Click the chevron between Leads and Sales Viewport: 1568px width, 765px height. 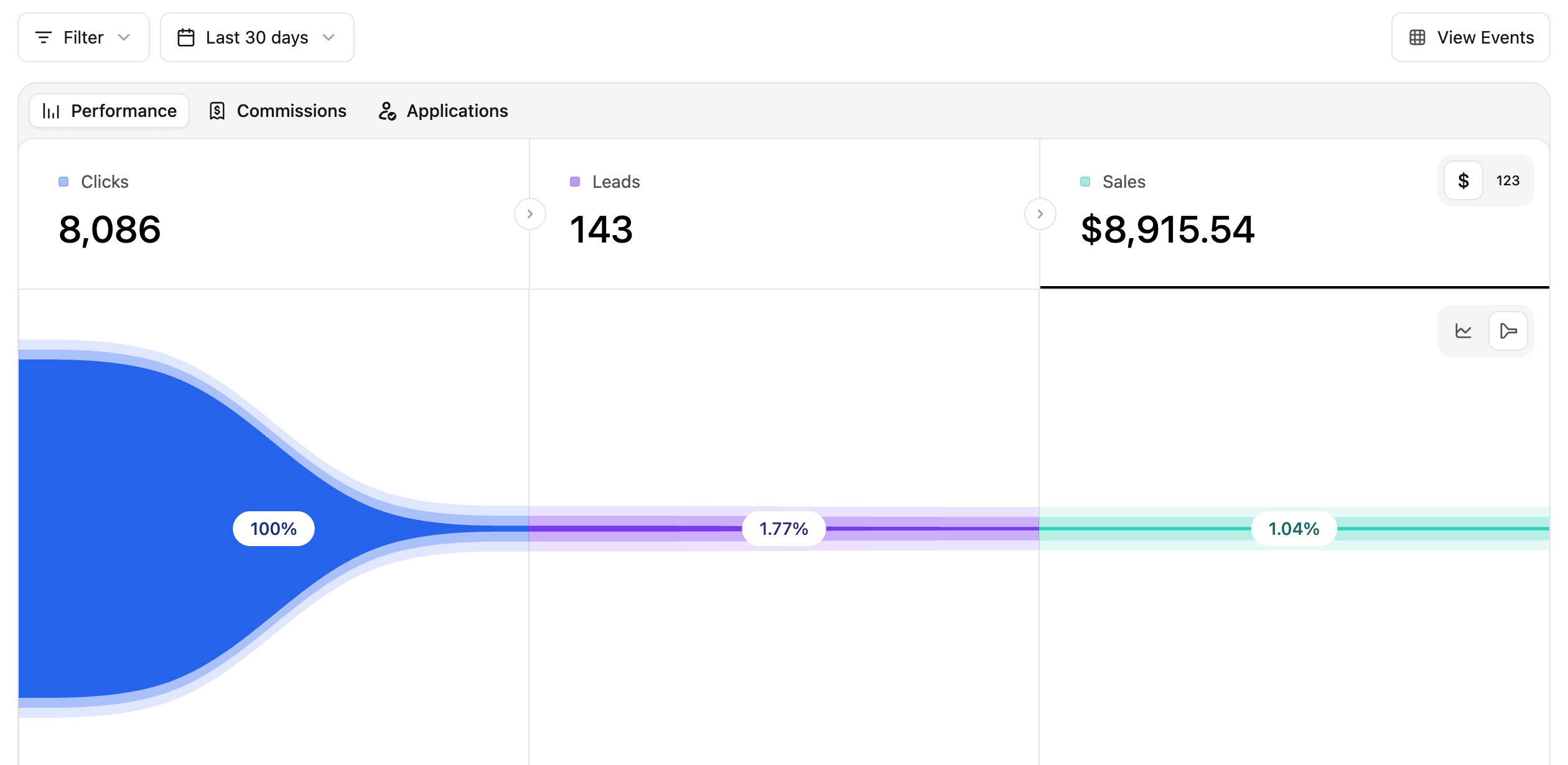[x=1040, y=214]
